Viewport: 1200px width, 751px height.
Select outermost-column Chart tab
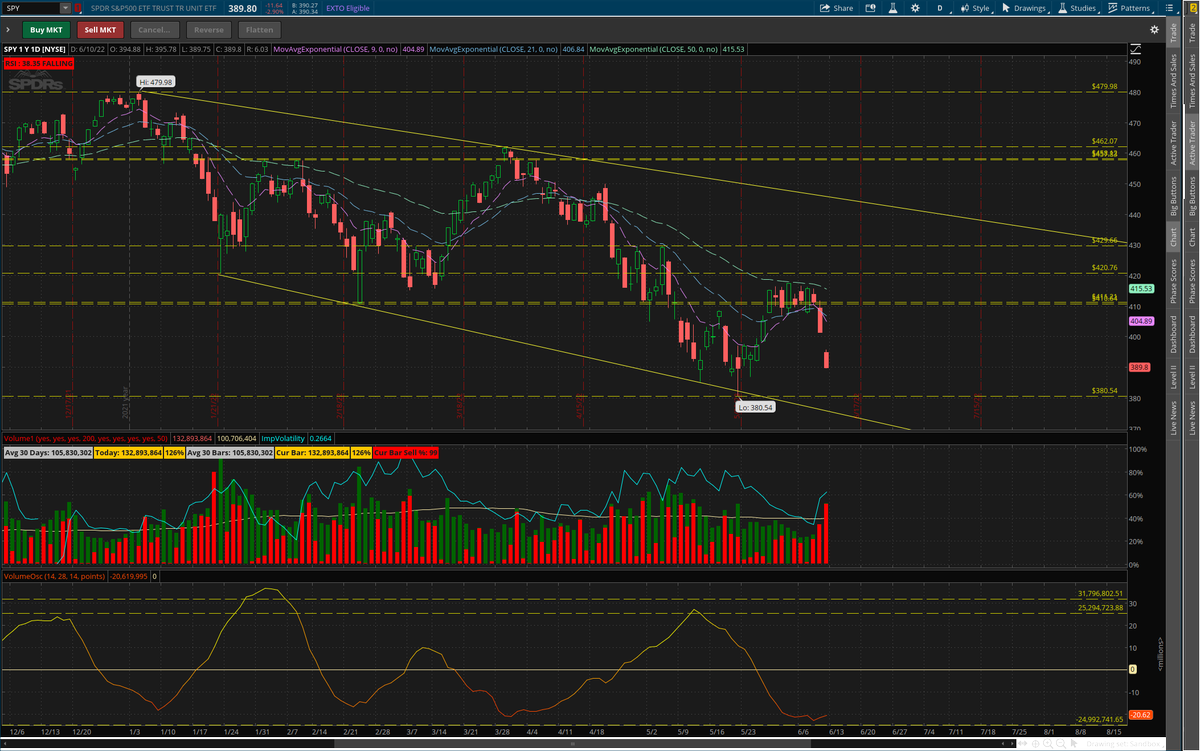(1191, 237)
